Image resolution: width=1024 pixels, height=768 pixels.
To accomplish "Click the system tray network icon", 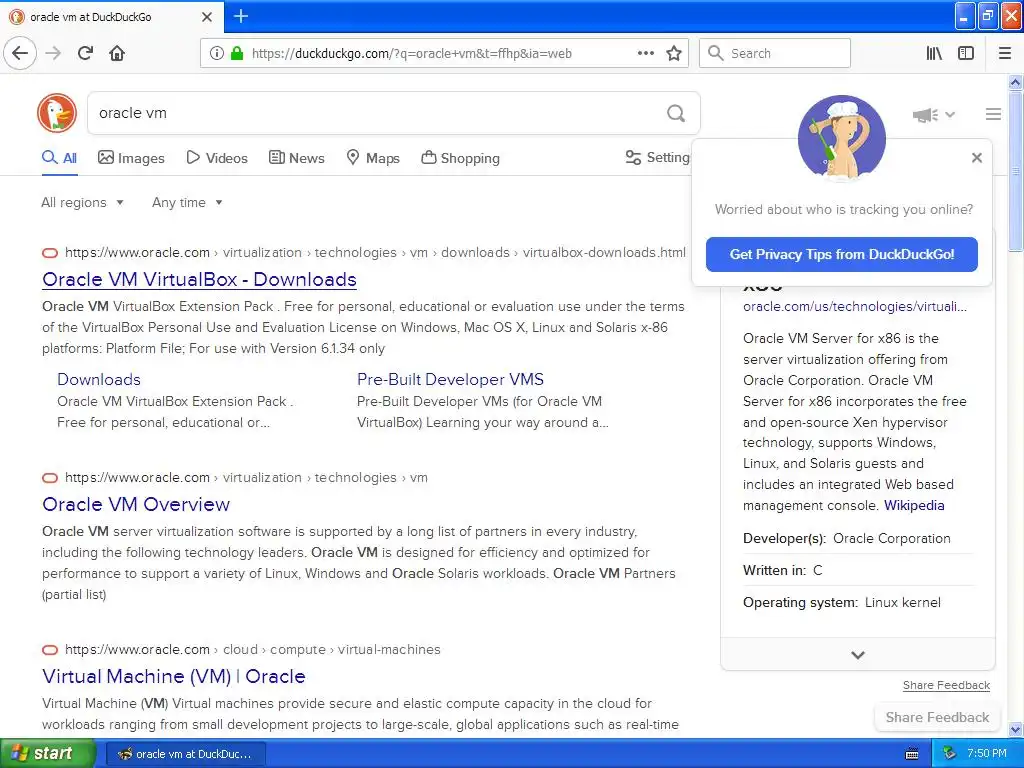I will click(x=950, y=754).
